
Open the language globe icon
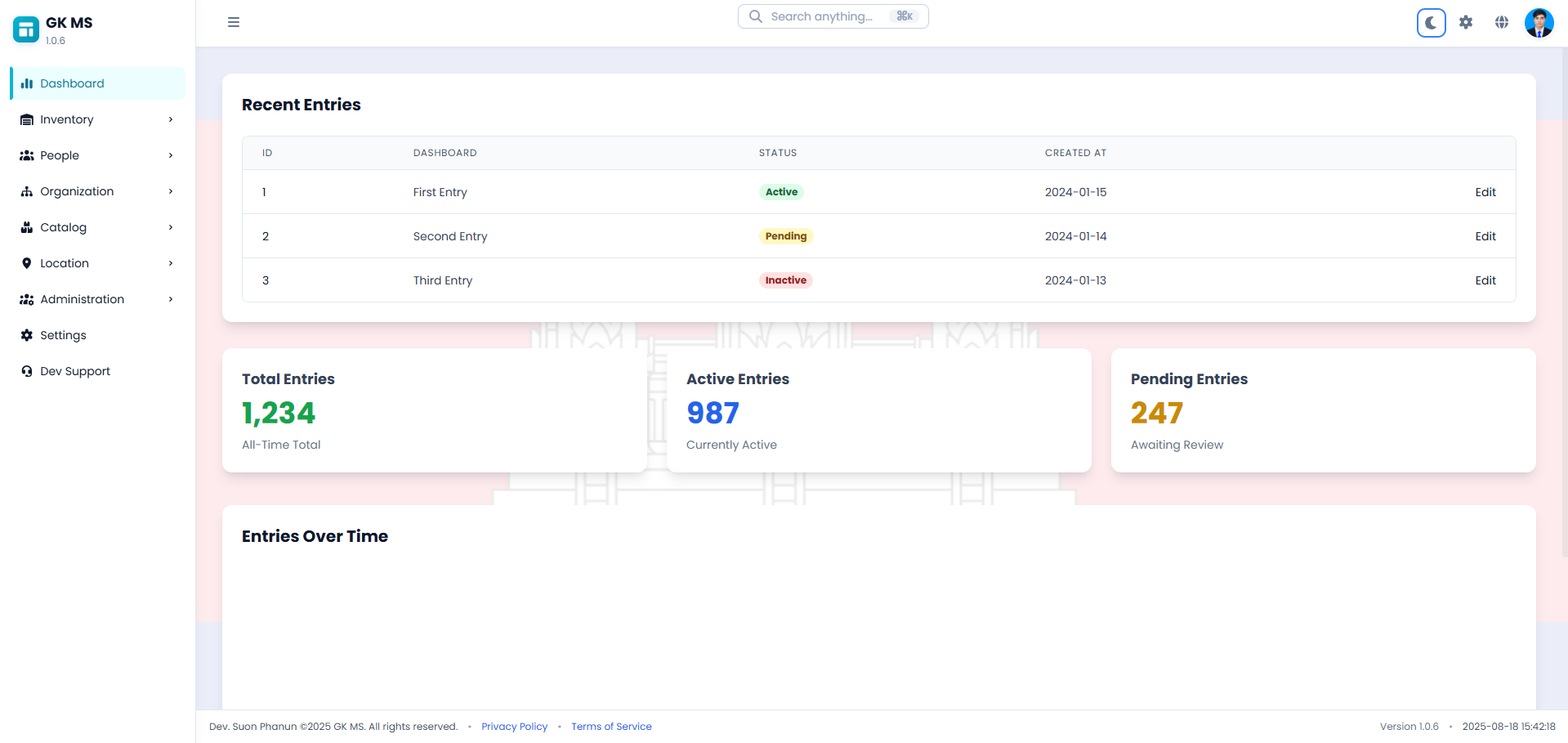pyautogui.click(x=1502, y=22)
